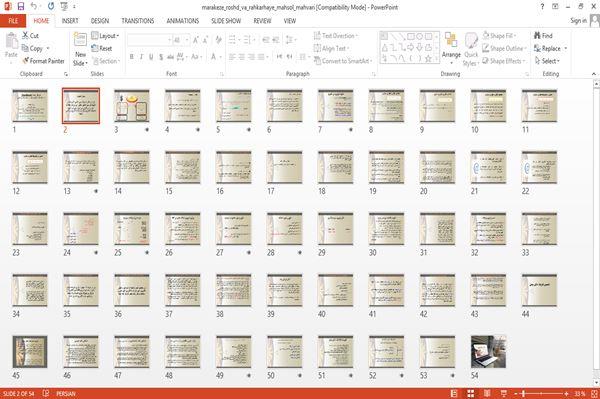Viewport: 600px width, 399px height.
Task: Center align text icon
Action: 241,57
